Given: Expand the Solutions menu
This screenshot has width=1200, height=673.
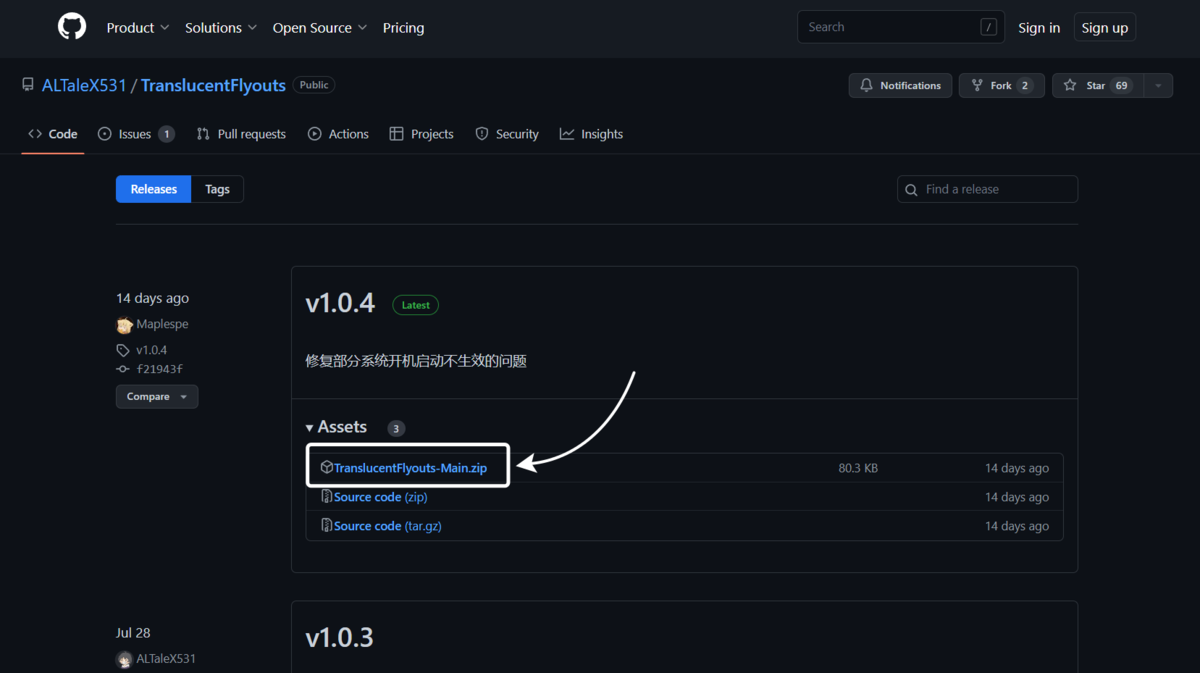Looking at the screenshot, I should (x=221, y=28).
